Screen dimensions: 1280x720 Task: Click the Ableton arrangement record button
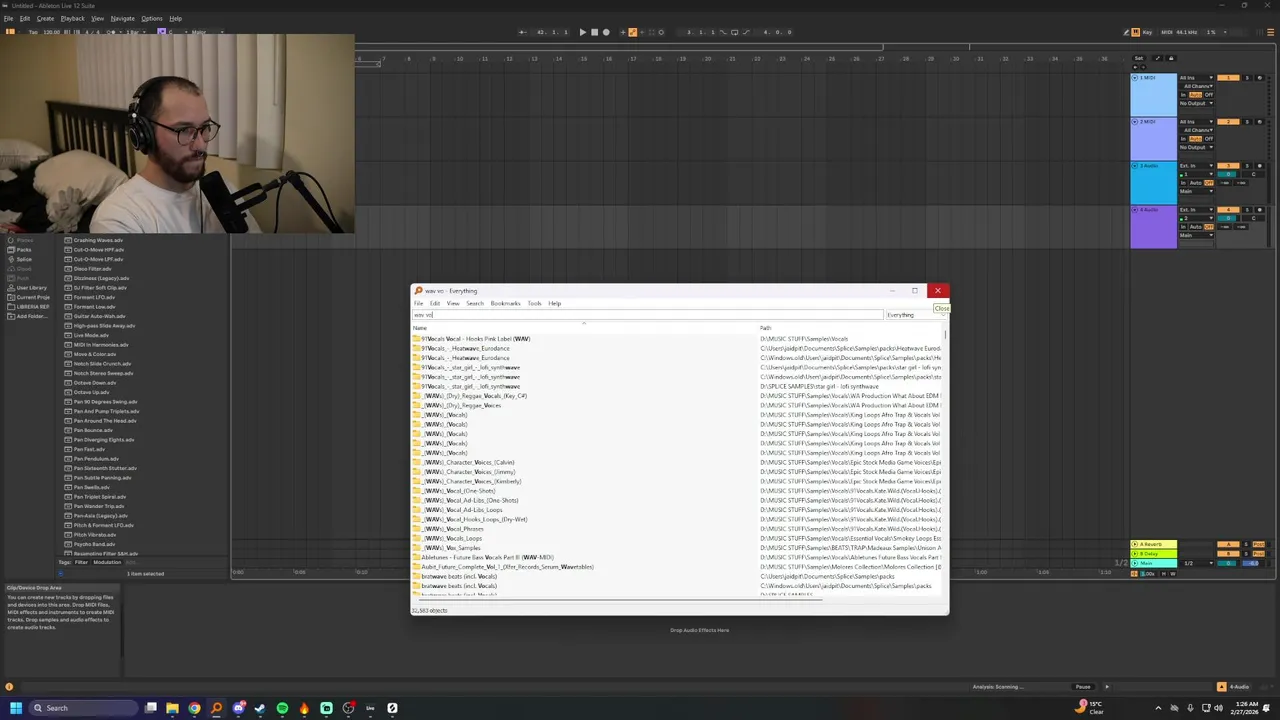606,32
